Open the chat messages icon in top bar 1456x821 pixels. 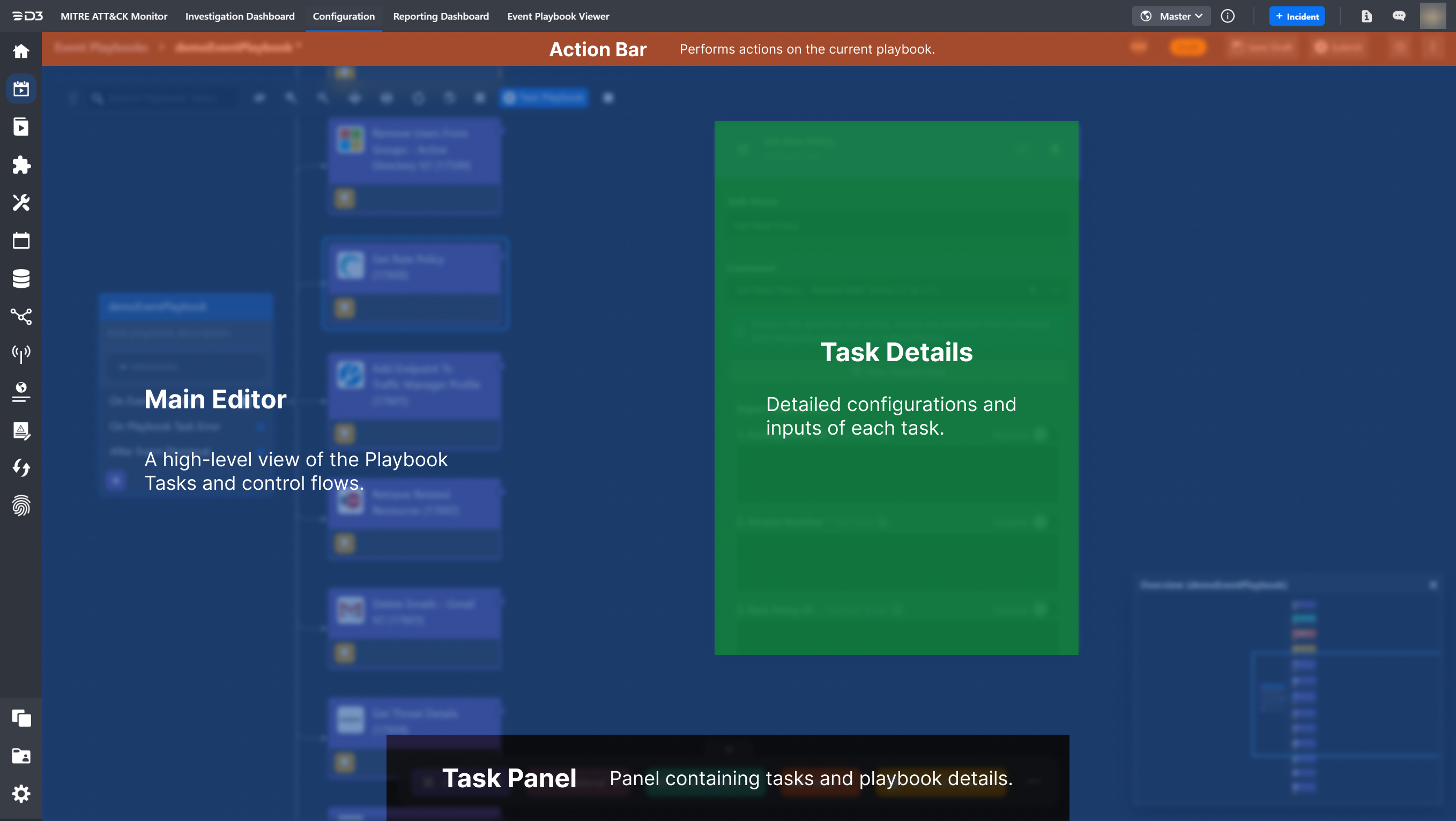[x=1400, y=16]
